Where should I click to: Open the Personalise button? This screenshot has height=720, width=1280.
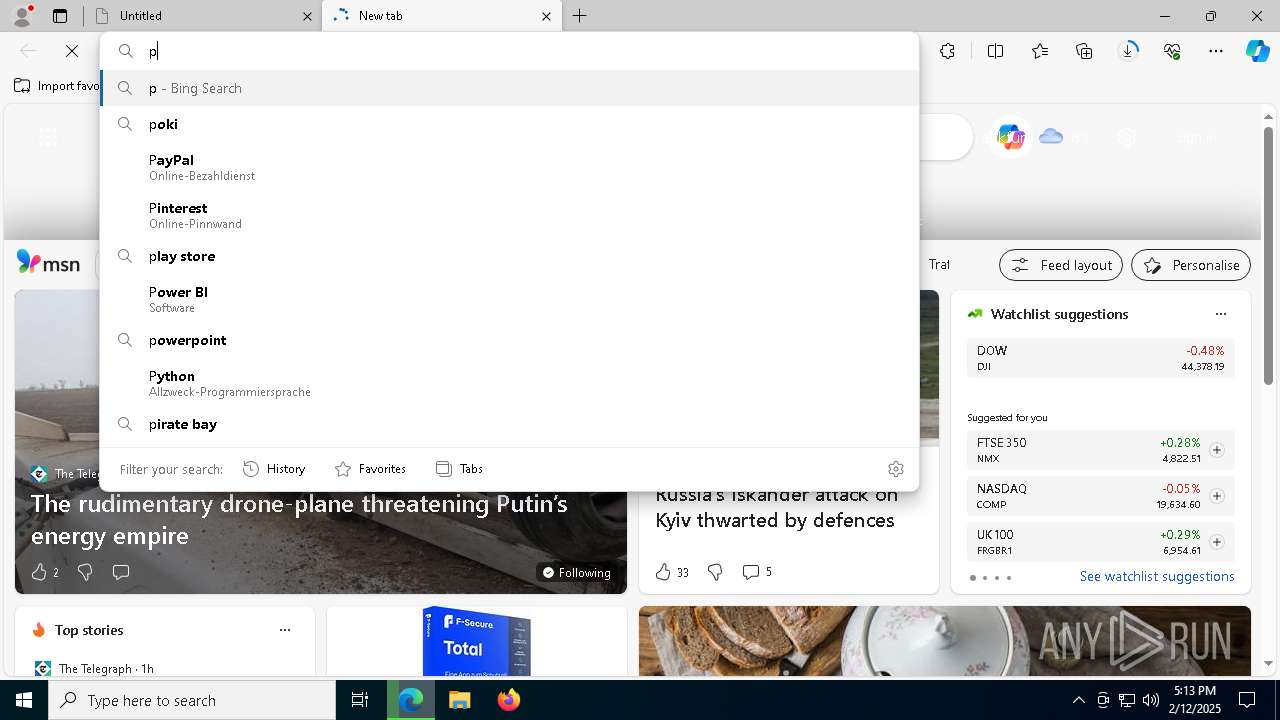1191,265
